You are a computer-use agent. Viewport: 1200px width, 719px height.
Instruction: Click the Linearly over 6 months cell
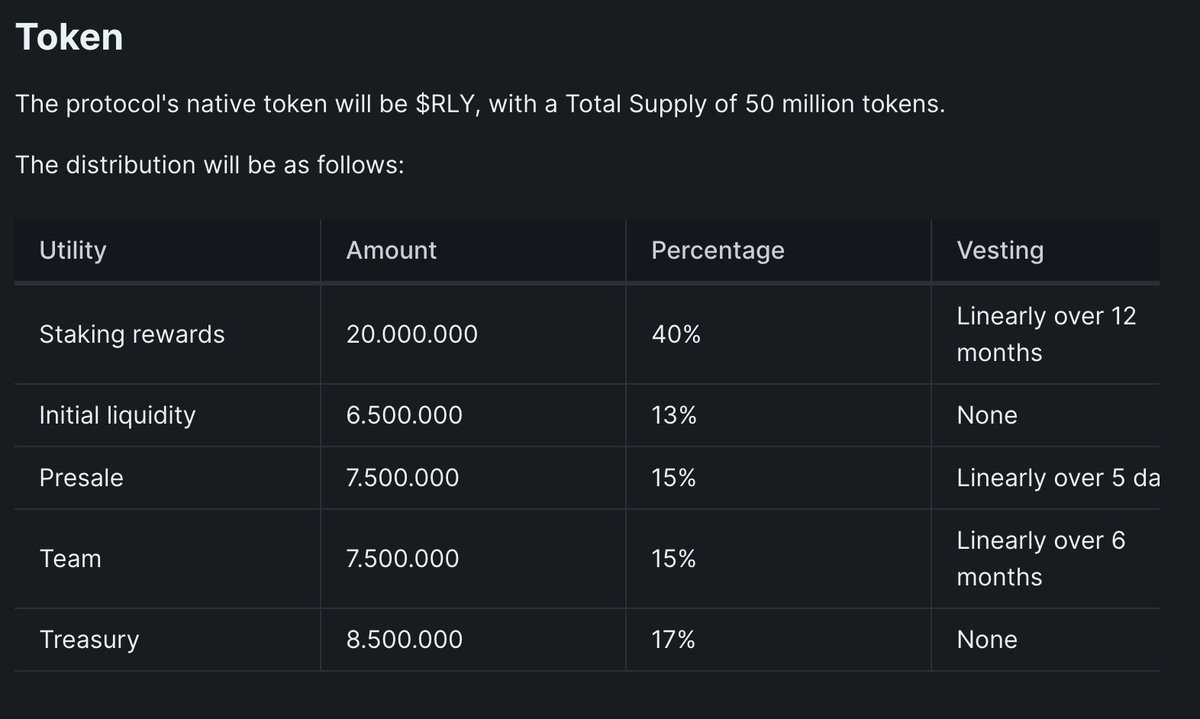pos(1040,558)
